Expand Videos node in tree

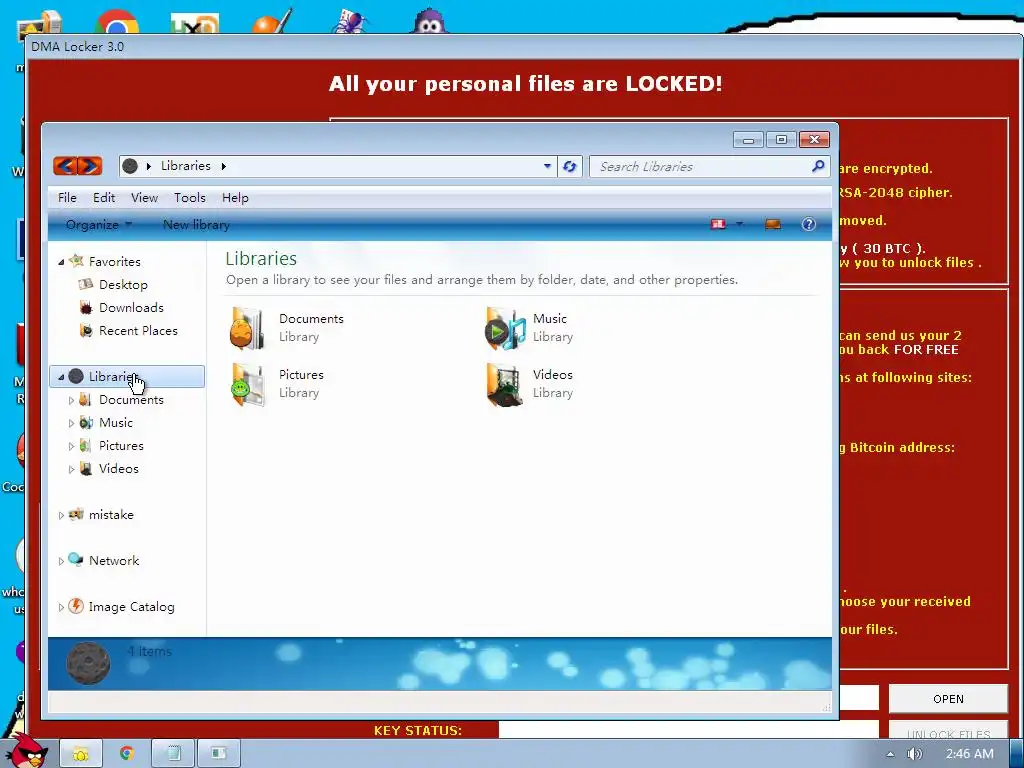pos(71,469)
